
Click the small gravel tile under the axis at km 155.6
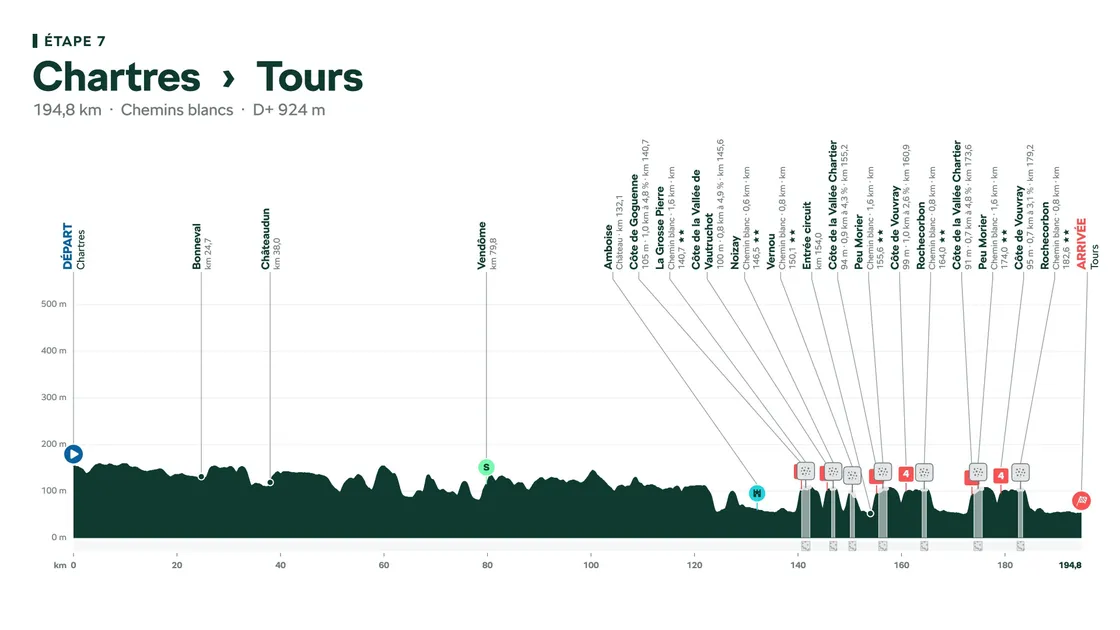pos(883,546)
